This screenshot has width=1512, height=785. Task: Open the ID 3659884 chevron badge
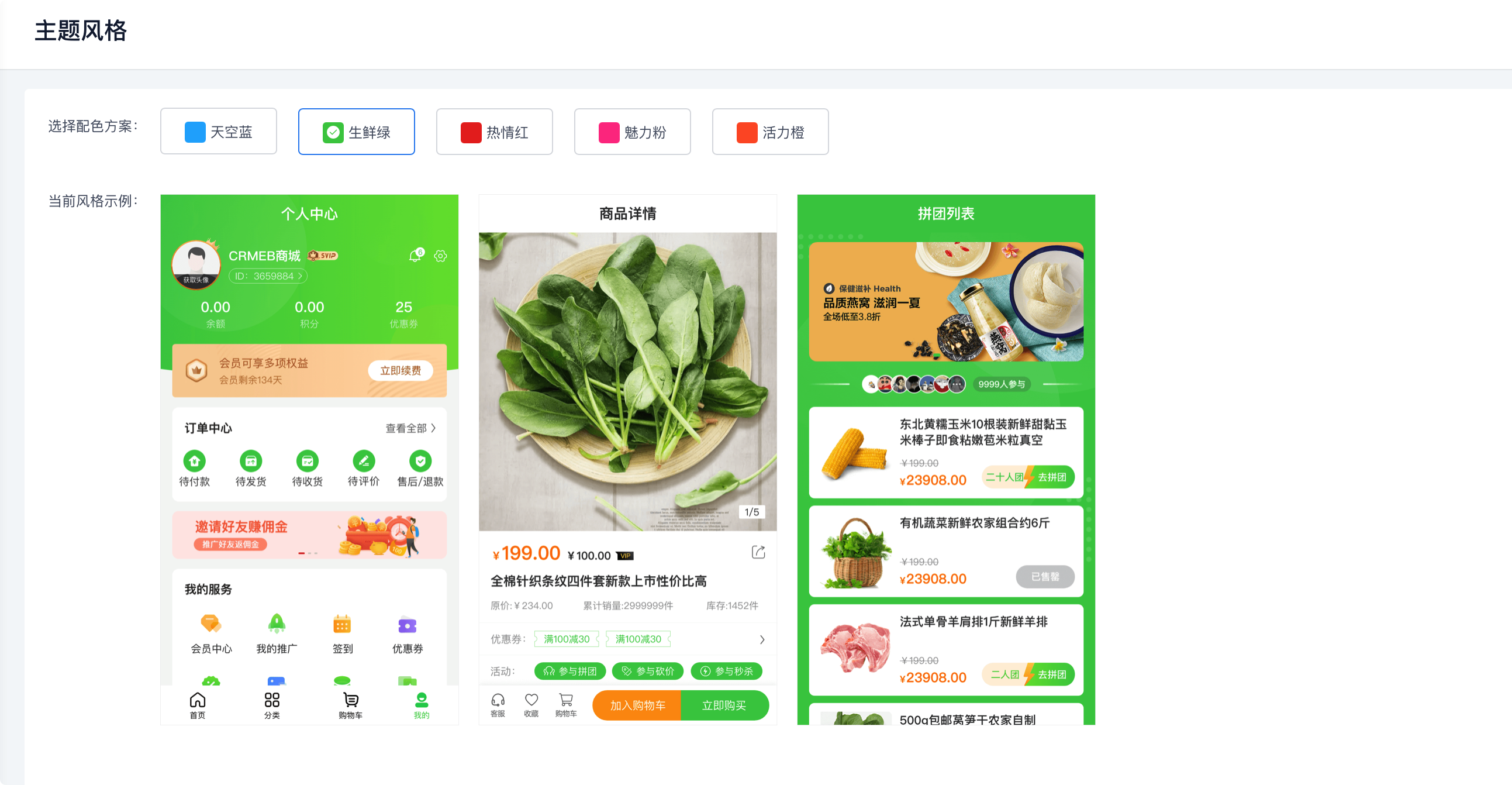click(268, 276)
